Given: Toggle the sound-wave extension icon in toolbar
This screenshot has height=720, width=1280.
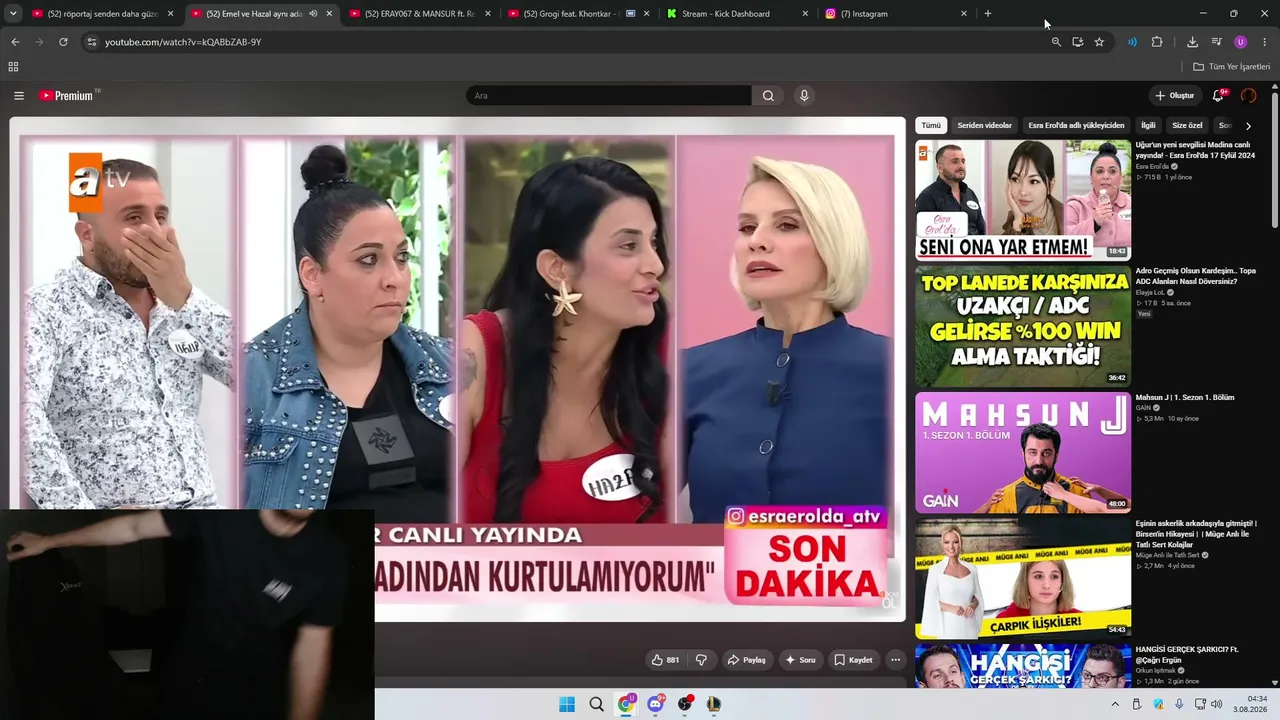Looking at the screenshot, I should tap(1132, 42).
